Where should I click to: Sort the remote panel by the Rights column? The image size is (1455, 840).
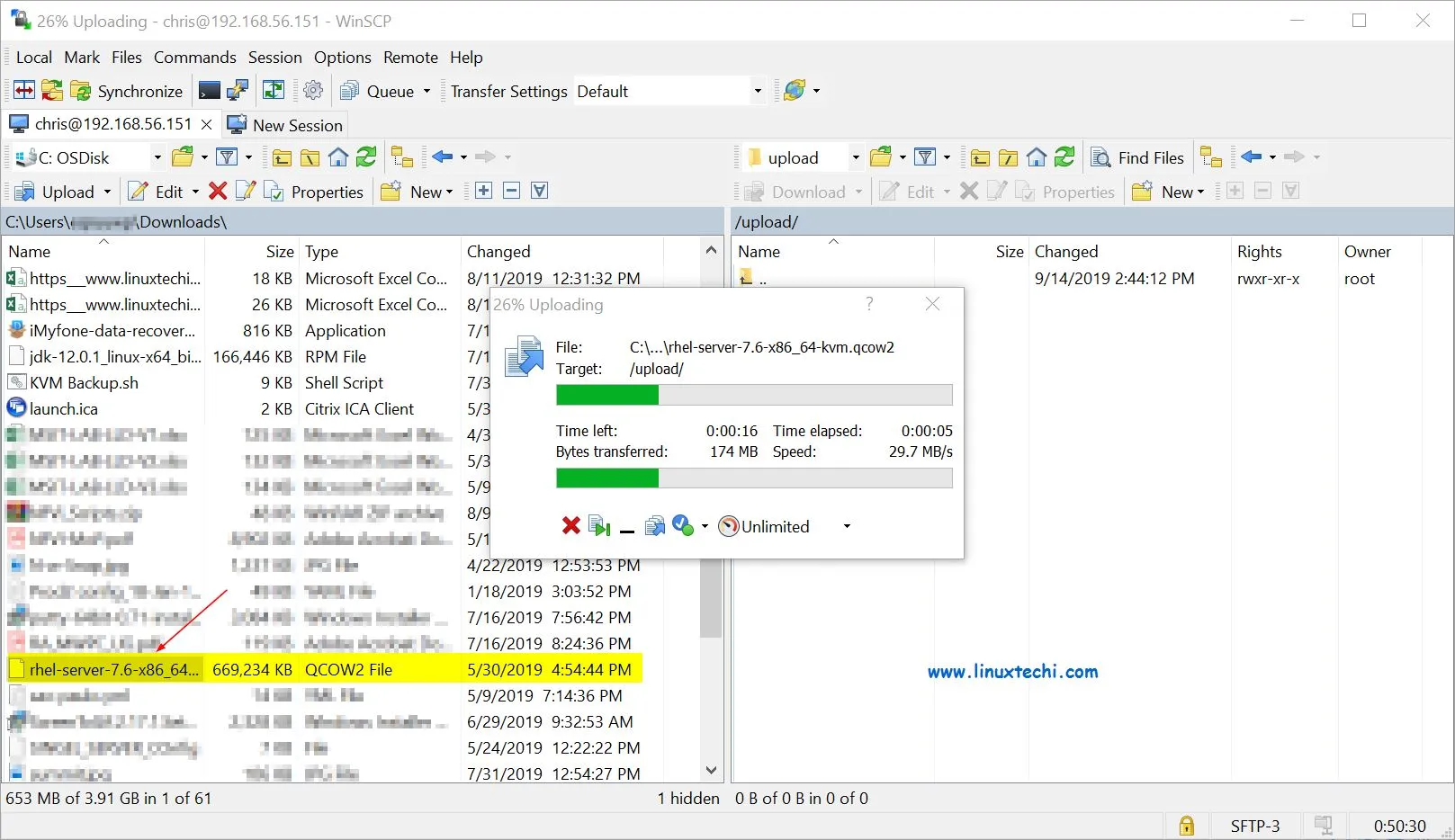tap(1259, 252)
